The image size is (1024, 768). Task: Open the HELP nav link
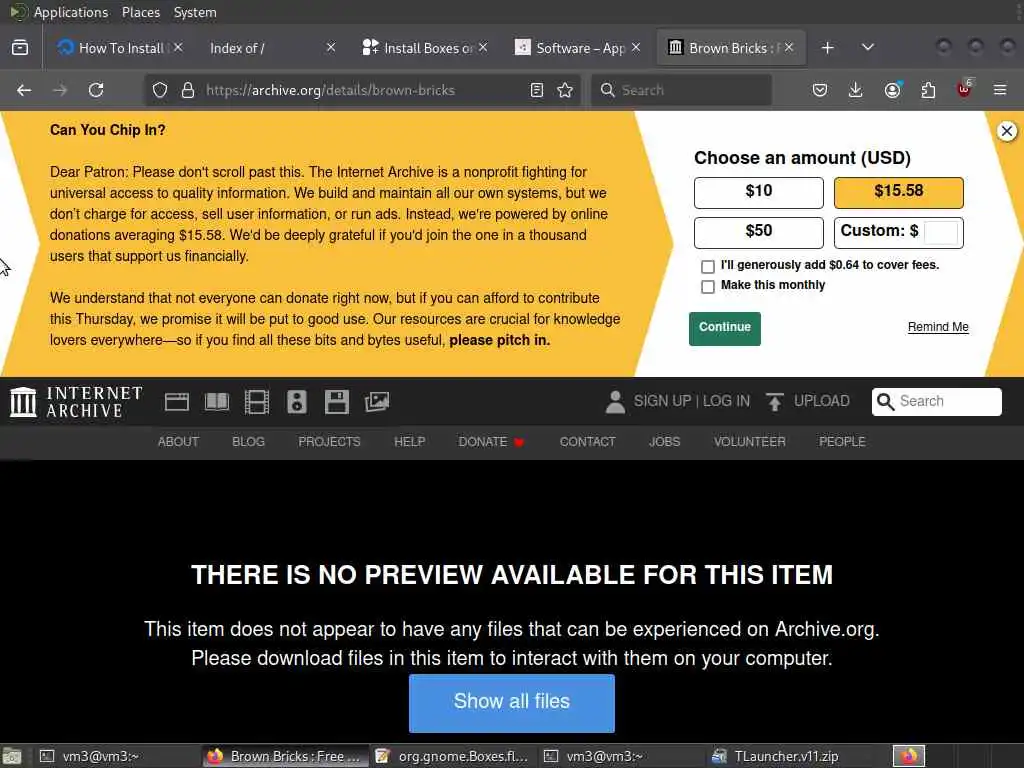point(409,442)
